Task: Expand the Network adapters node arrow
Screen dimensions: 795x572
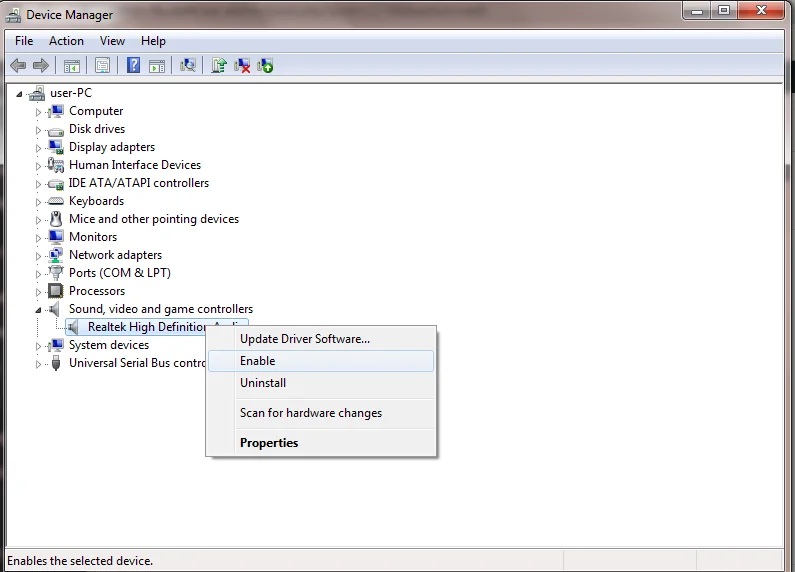Action: (38, 256)
